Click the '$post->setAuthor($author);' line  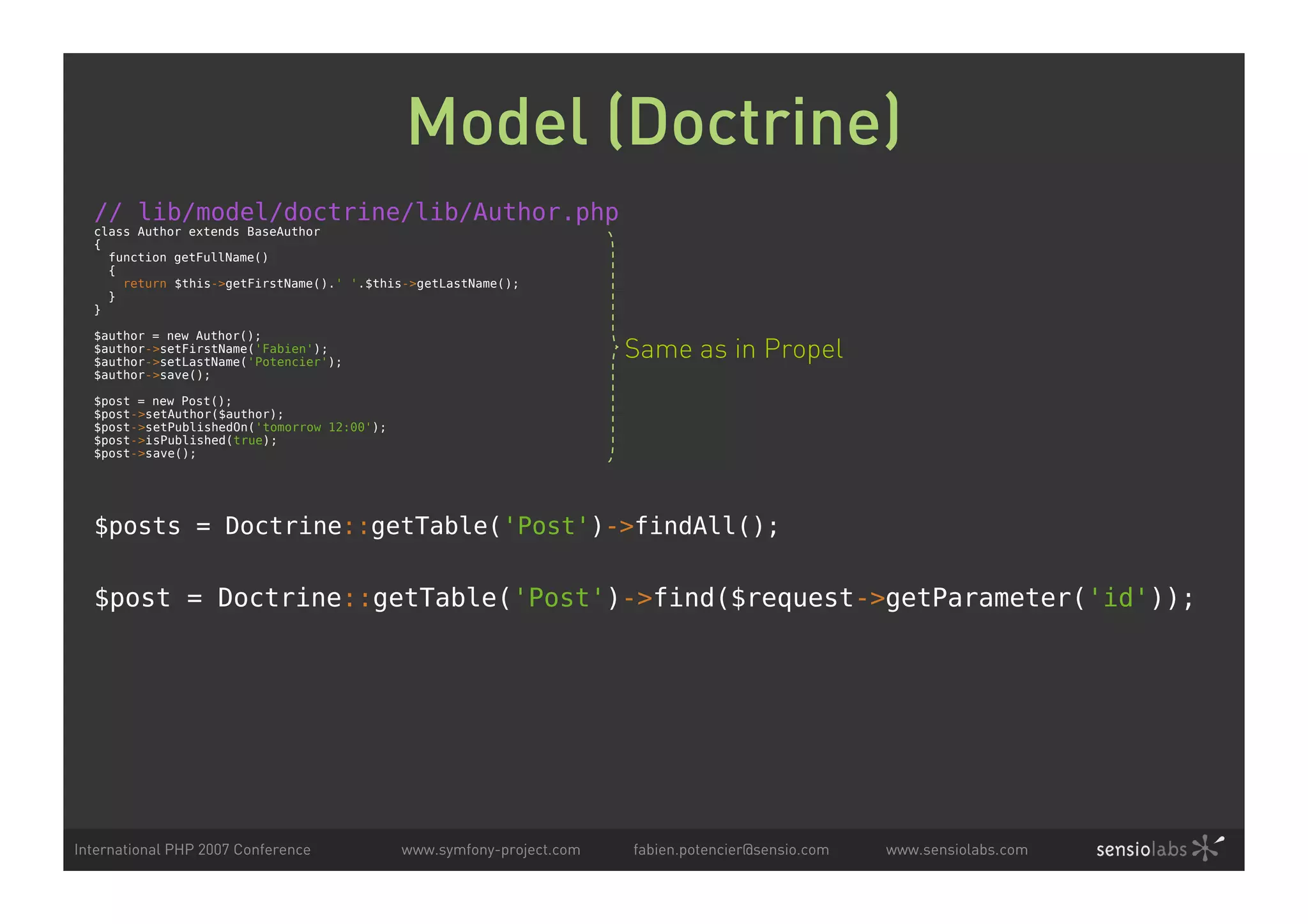(x=188, y=414)
